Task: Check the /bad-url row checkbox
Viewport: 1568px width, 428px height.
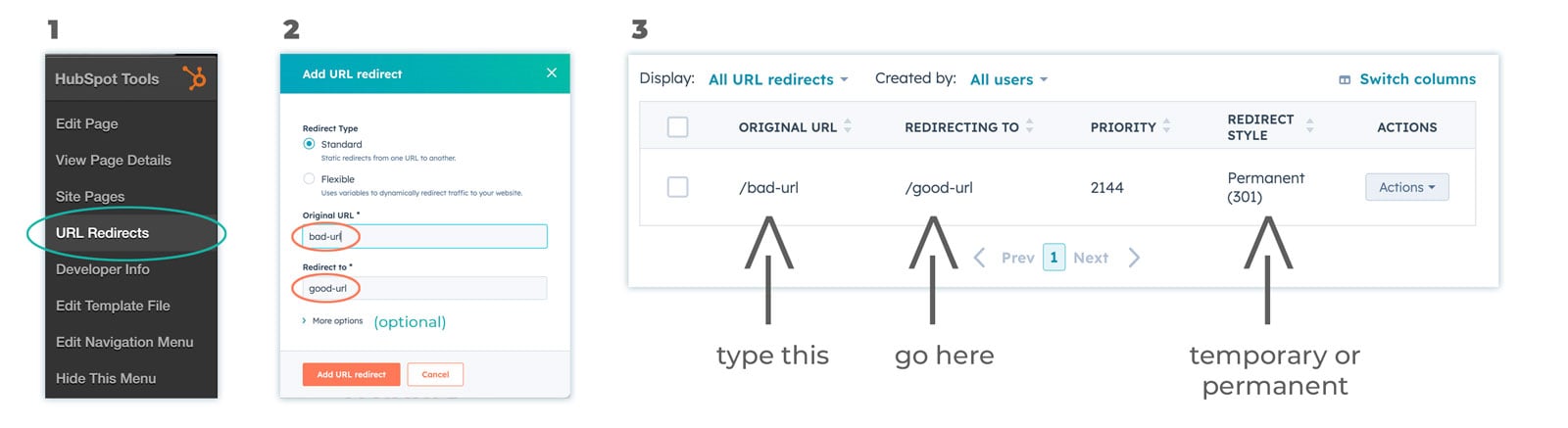Action: pyautogui.click(x=677, y=187)
